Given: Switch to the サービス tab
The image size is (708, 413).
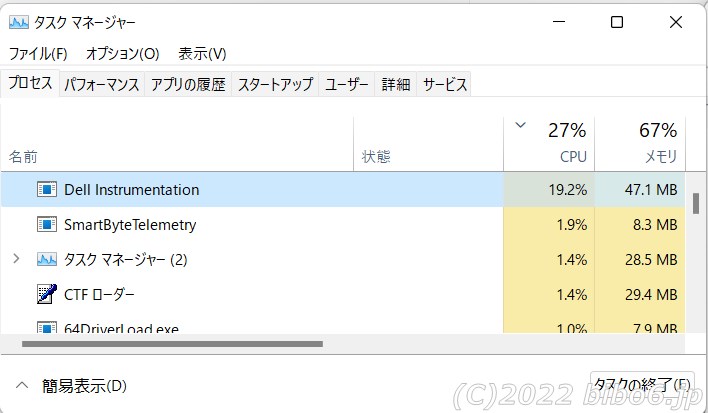Looking at the screenshot, I should pos(444,84).
